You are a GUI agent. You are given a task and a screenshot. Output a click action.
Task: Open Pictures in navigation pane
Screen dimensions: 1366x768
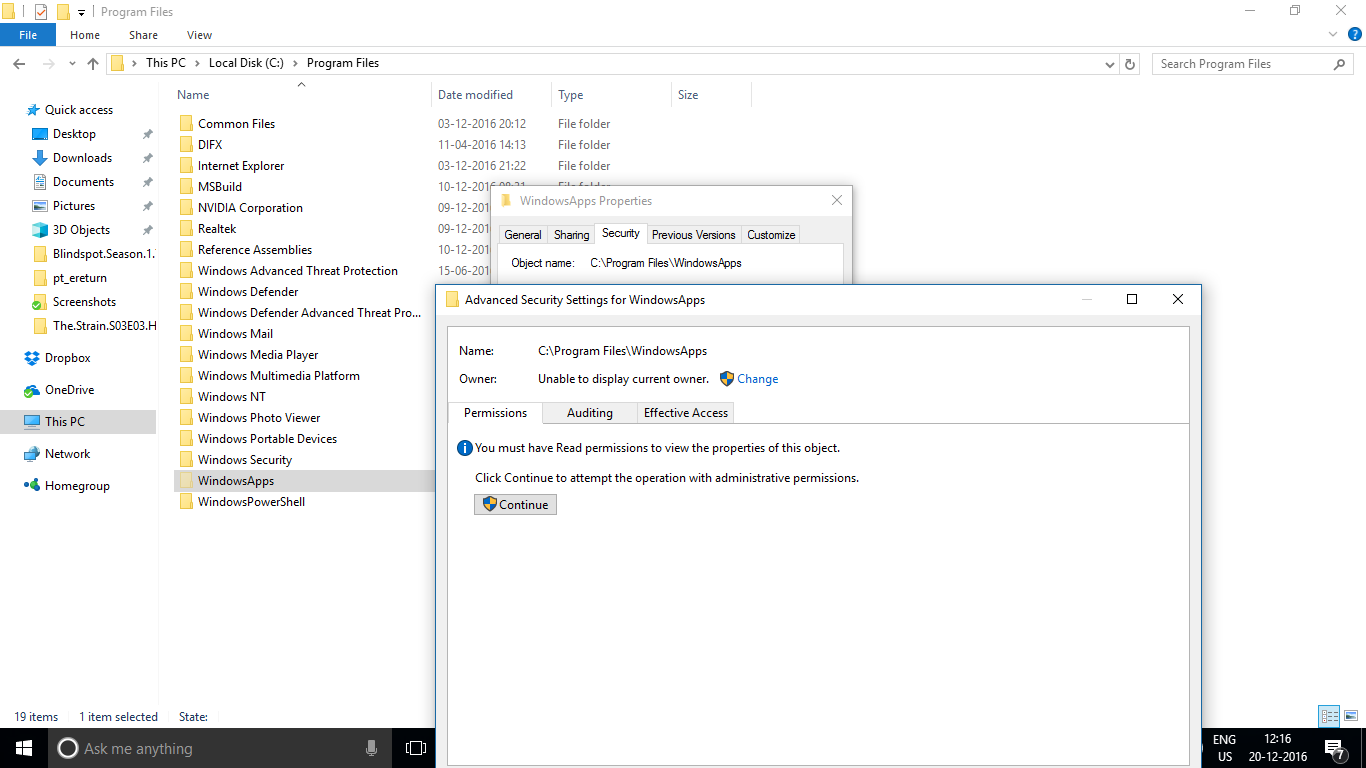(74, 206)
